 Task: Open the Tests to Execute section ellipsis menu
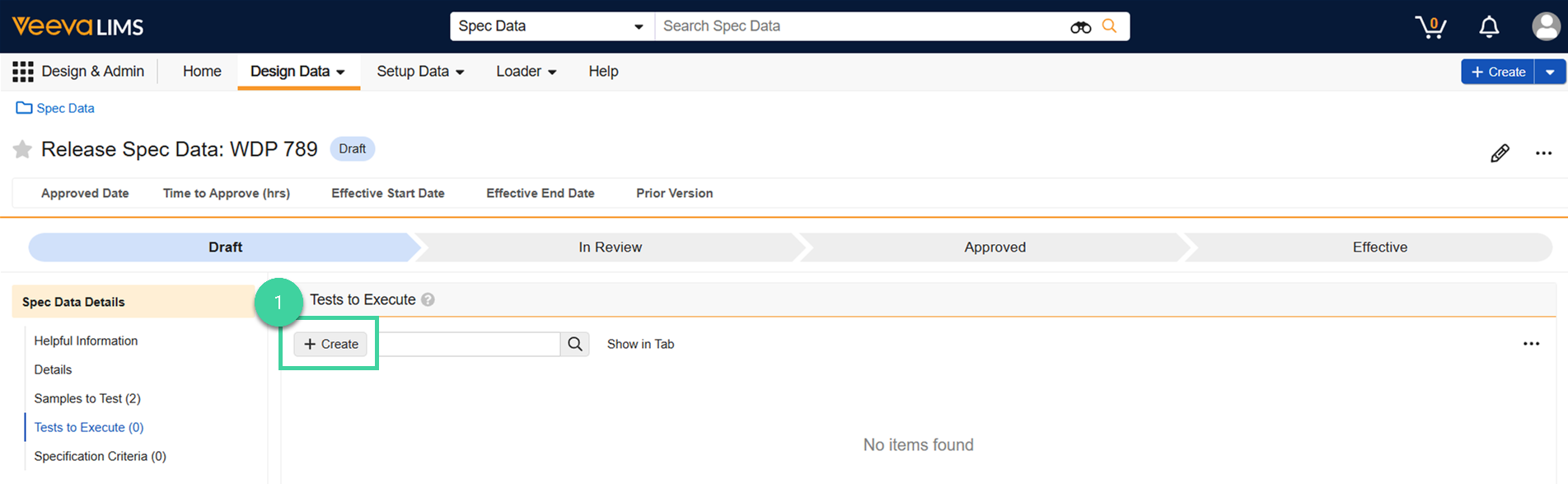pyautogui.click(x=1531, y=344)
